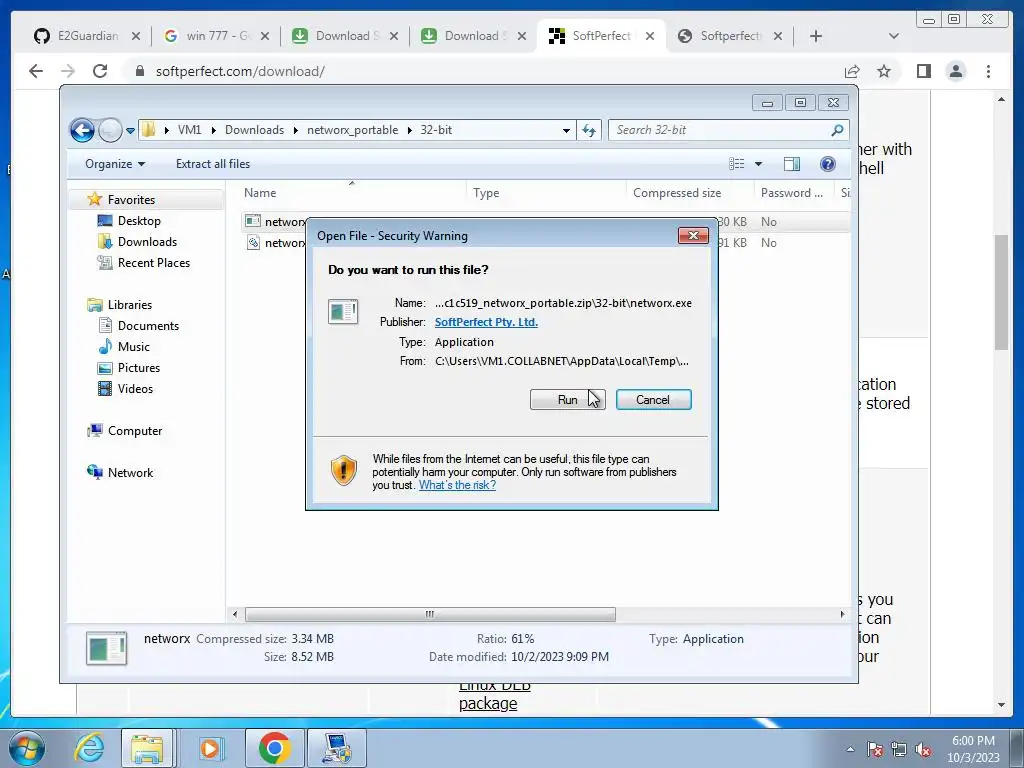Sort by Password column header
The height and width of the screenshot is (768, 1024).
click(x=792, y=193)
